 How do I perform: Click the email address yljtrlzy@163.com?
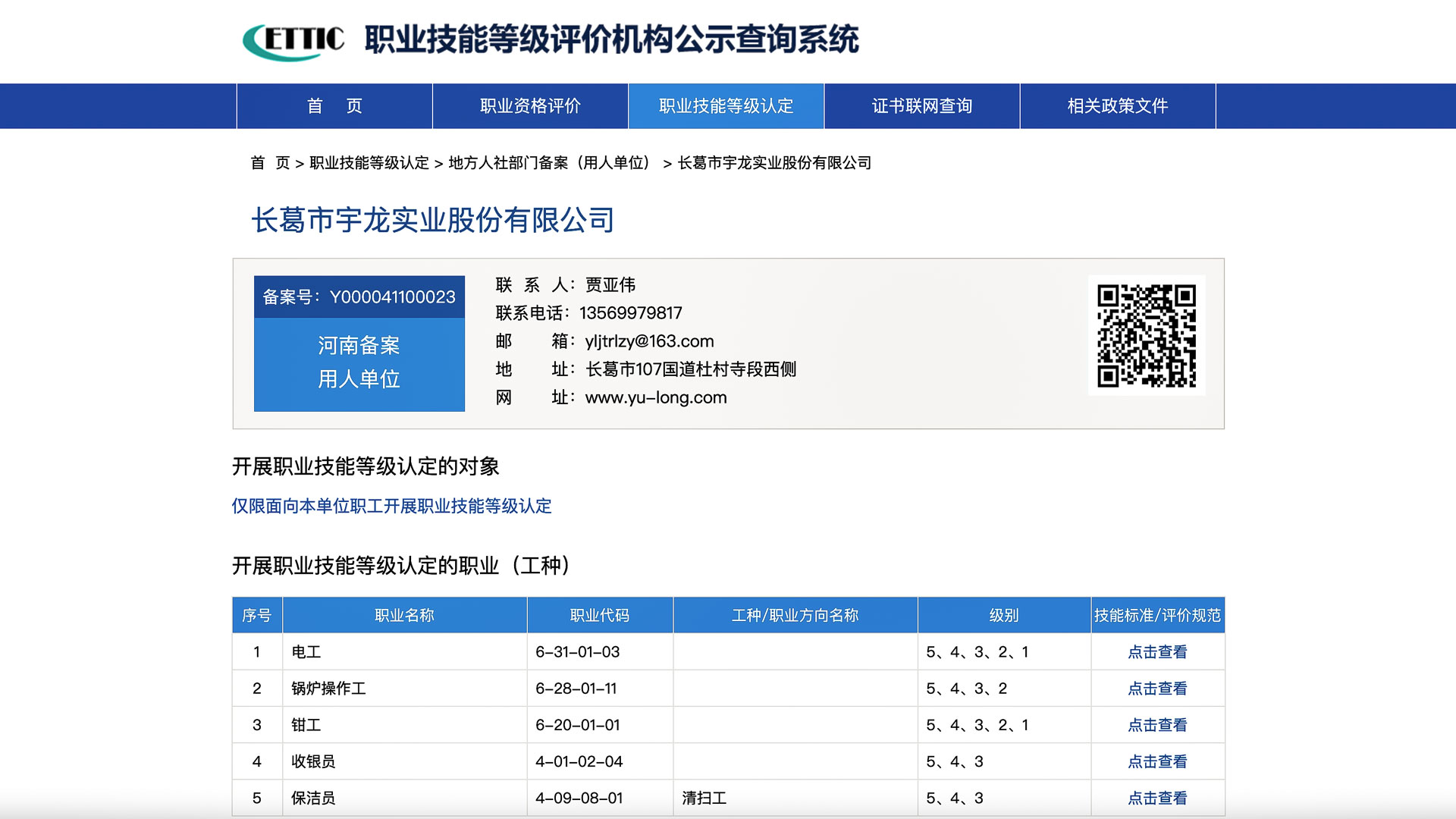click(x=649, y=341)
